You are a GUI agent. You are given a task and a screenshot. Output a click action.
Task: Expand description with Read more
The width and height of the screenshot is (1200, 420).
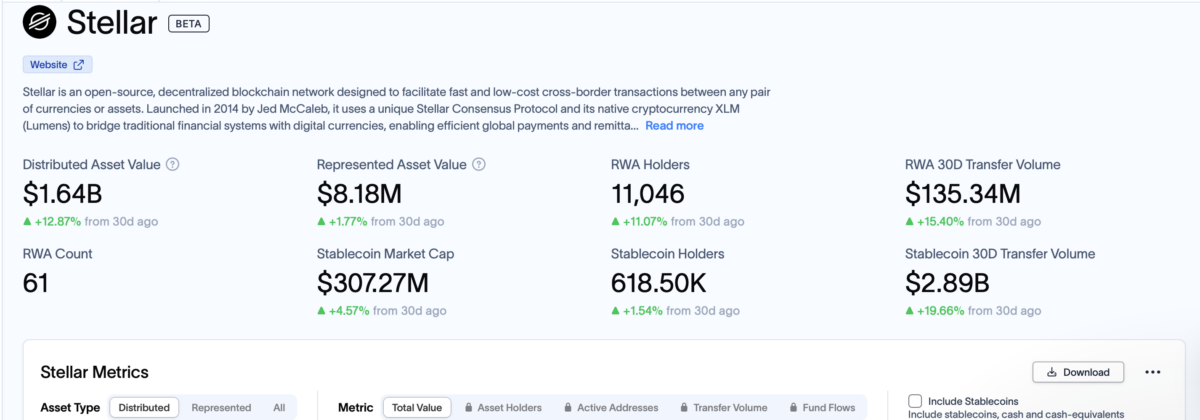coord(674,126)
